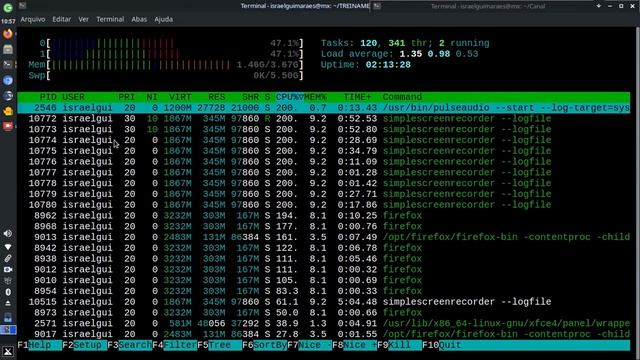Click the CPU% column header
640x360 pixels.
[x=289, y=97]
